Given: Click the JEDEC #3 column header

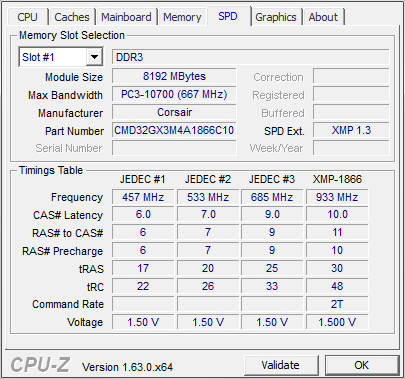Looking at the screenshot, I should point(272,179).
